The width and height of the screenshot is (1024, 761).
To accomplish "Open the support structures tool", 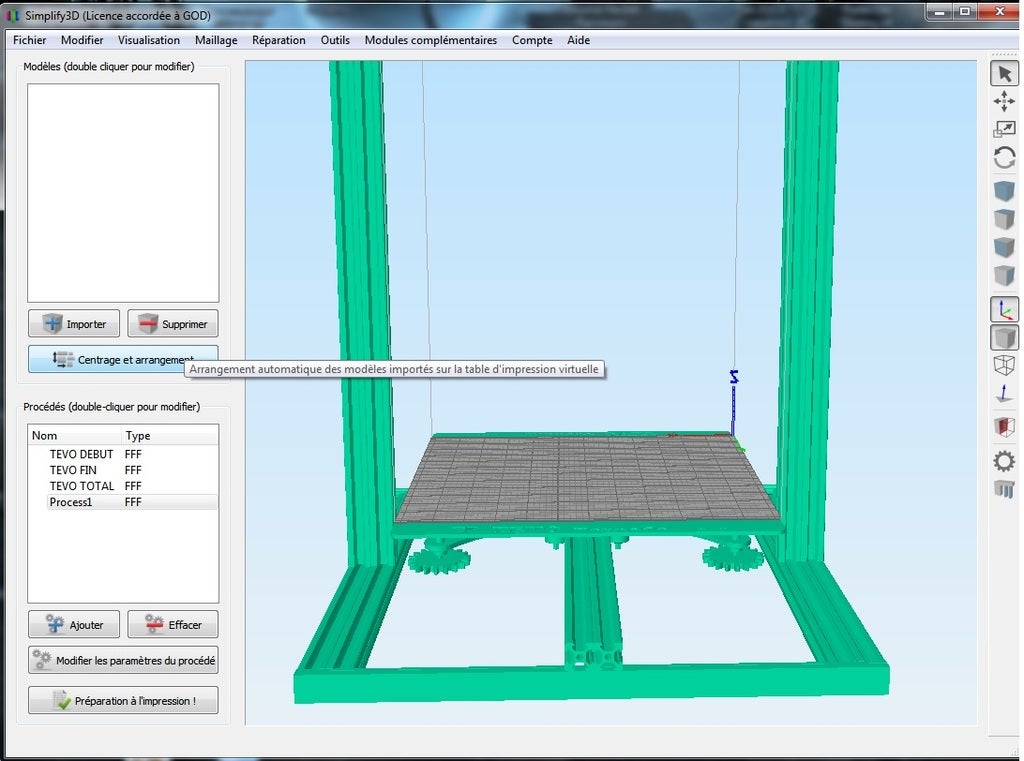I will [1004, 489].
